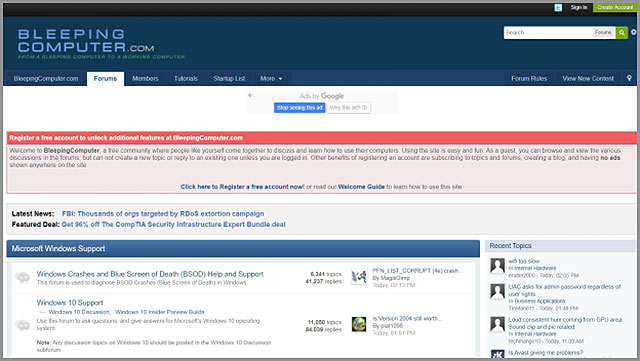The width and height of the screenshot is (640, 361).
Task: Open Business Applications forum link
Action: coord(540,301)
